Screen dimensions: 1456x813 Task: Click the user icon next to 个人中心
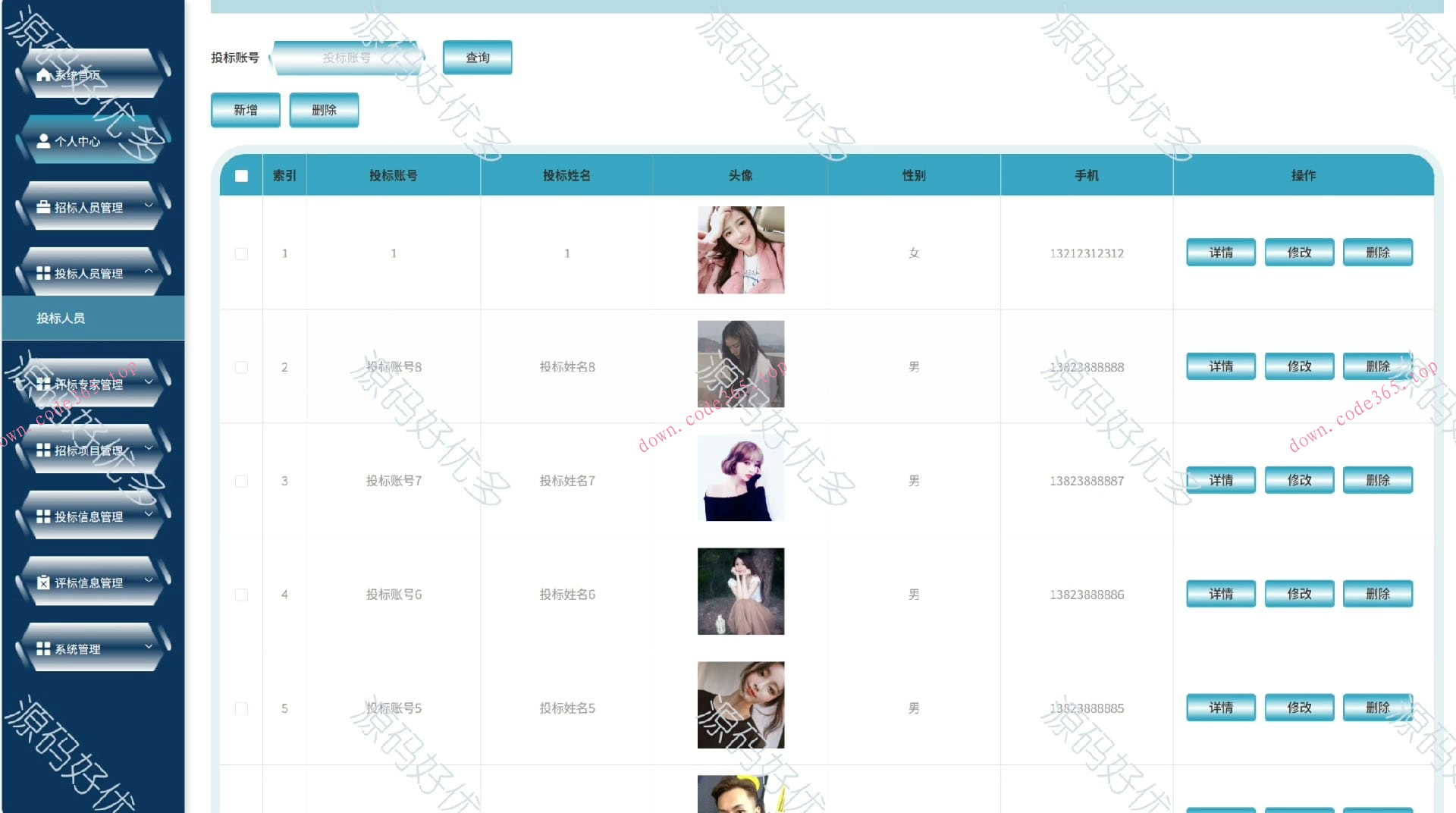tap(44, 141)
